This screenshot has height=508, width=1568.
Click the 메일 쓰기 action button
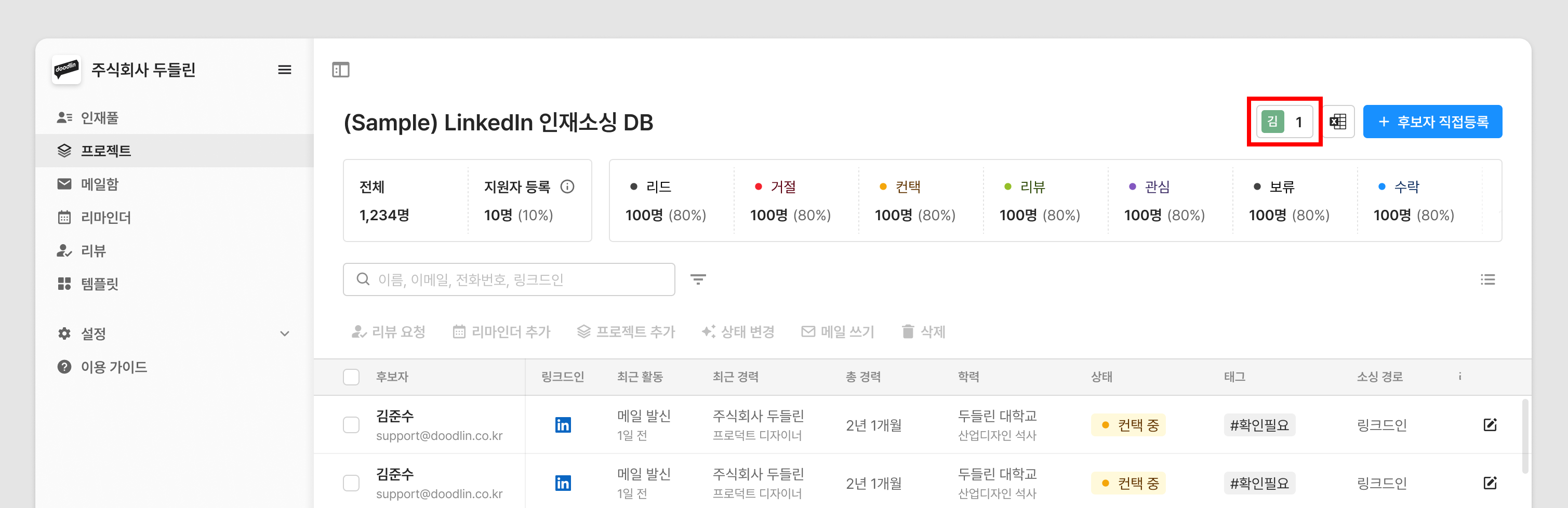coord(838,331)
